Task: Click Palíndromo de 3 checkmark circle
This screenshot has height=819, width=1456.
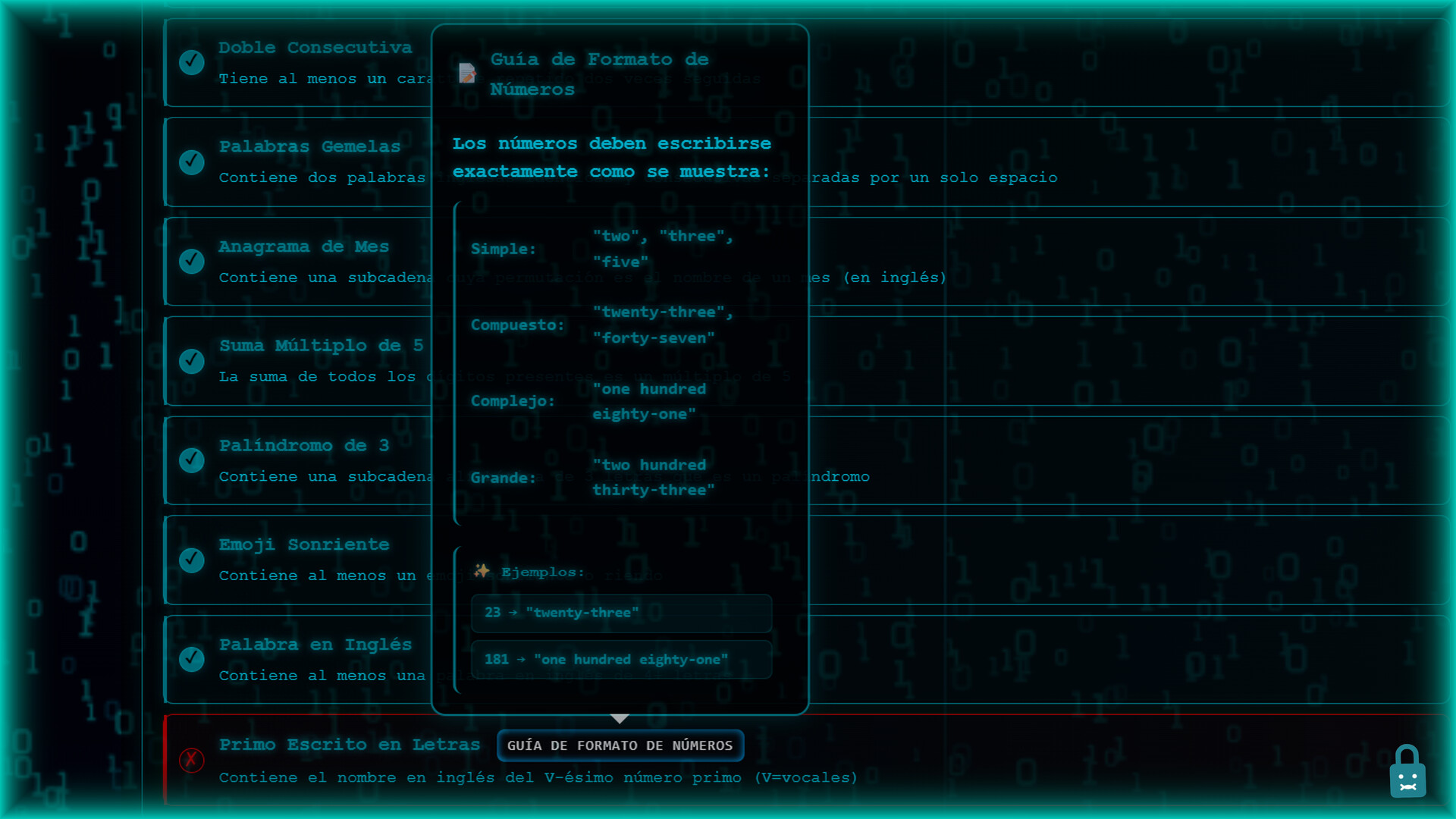Action: pos(191,460)
